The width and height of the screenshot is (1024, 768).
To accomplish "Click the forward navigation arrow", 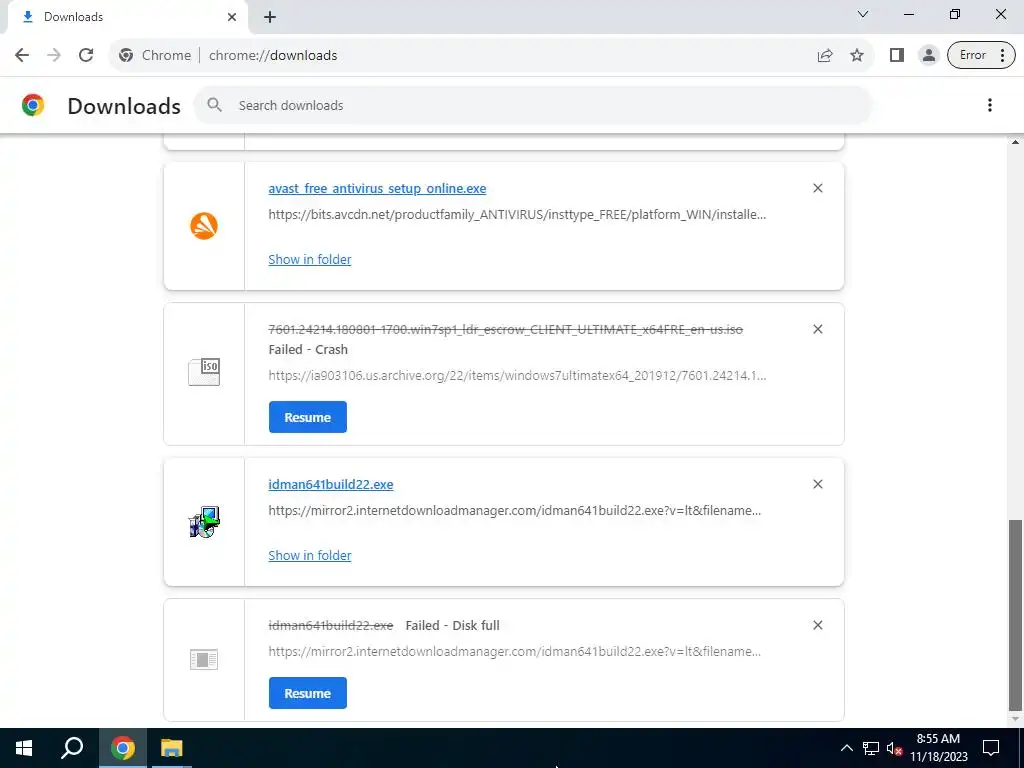I will coord(54,56).
